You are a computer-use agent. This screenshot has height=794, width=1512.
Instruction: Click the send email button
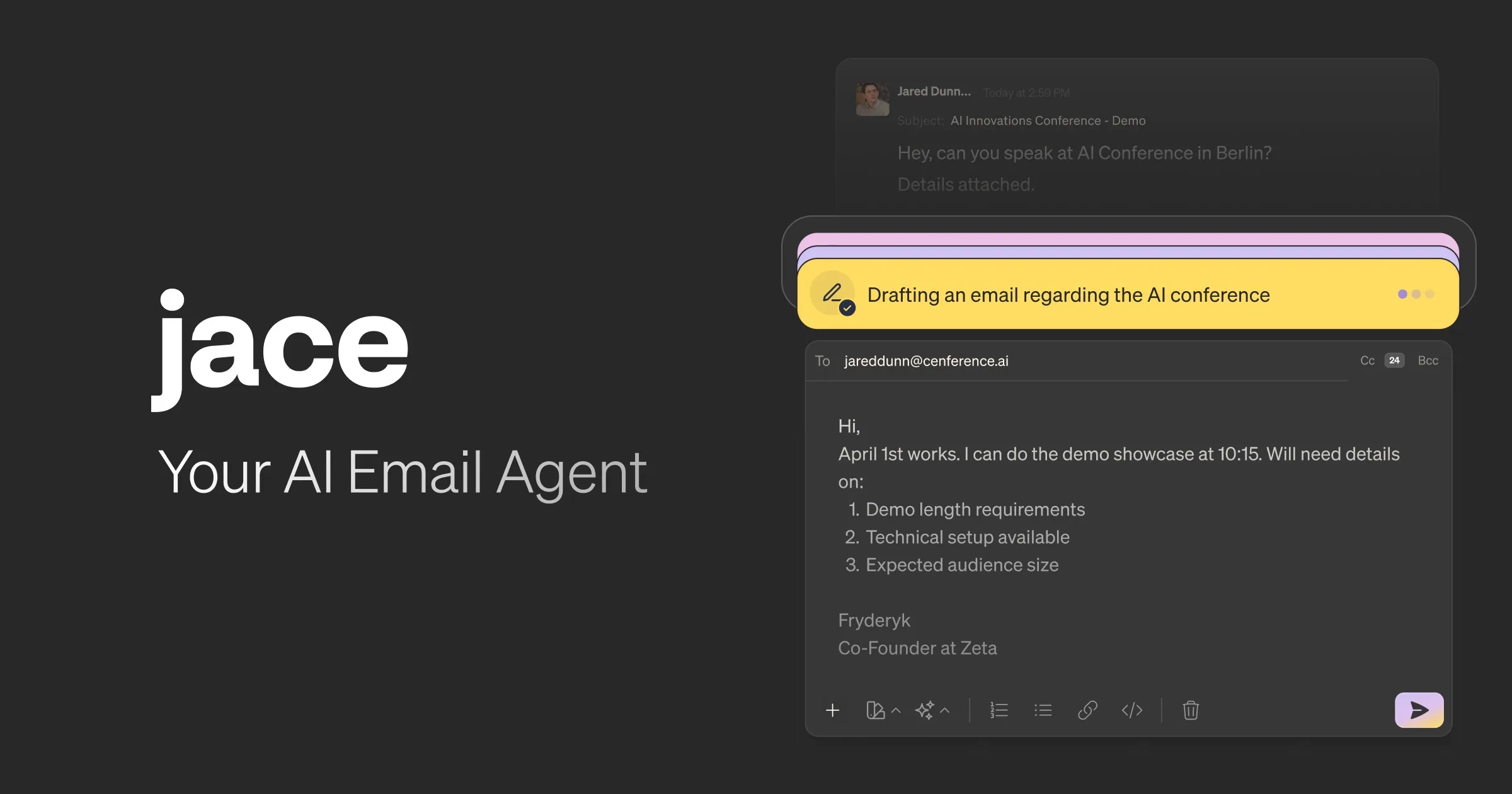(1419, 710)
